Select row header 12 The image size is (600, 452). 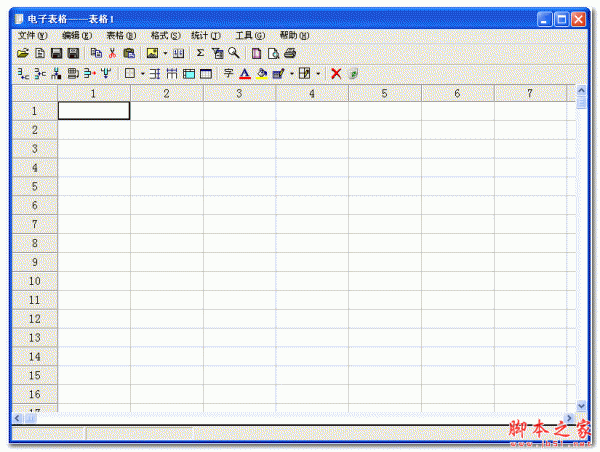(35, 319)
